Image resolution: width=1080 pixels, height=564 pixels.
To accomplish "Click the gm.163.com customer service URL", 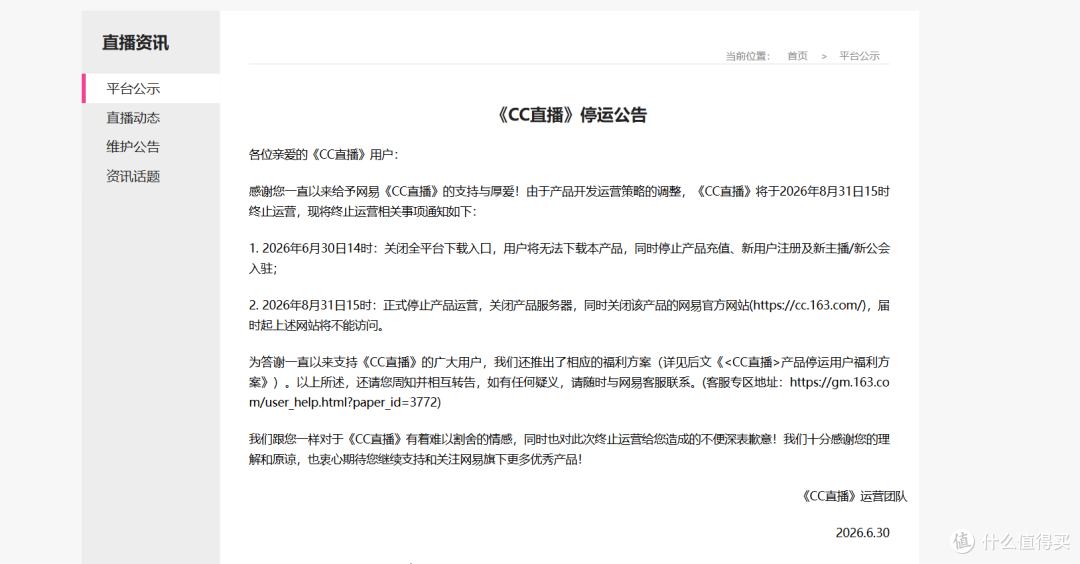I will [569, 392].
